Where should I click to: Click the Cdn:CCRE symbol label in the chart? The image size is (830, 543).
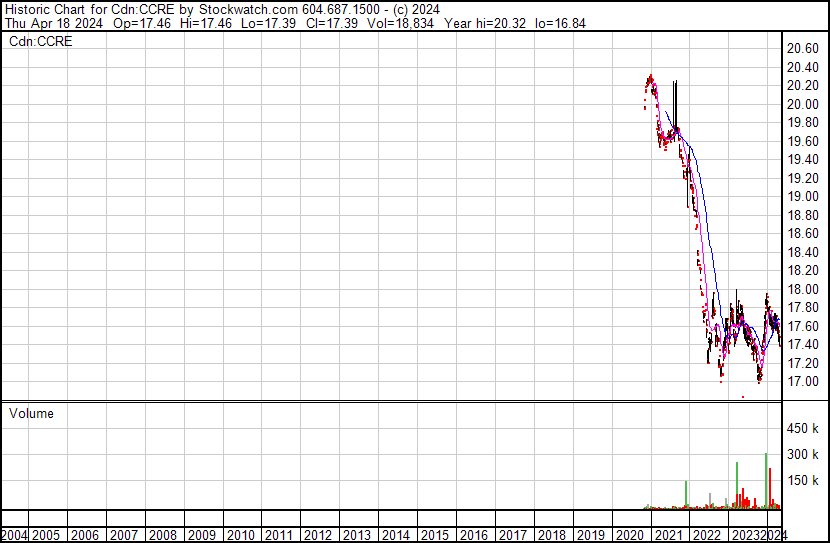[x=40, y=42]
